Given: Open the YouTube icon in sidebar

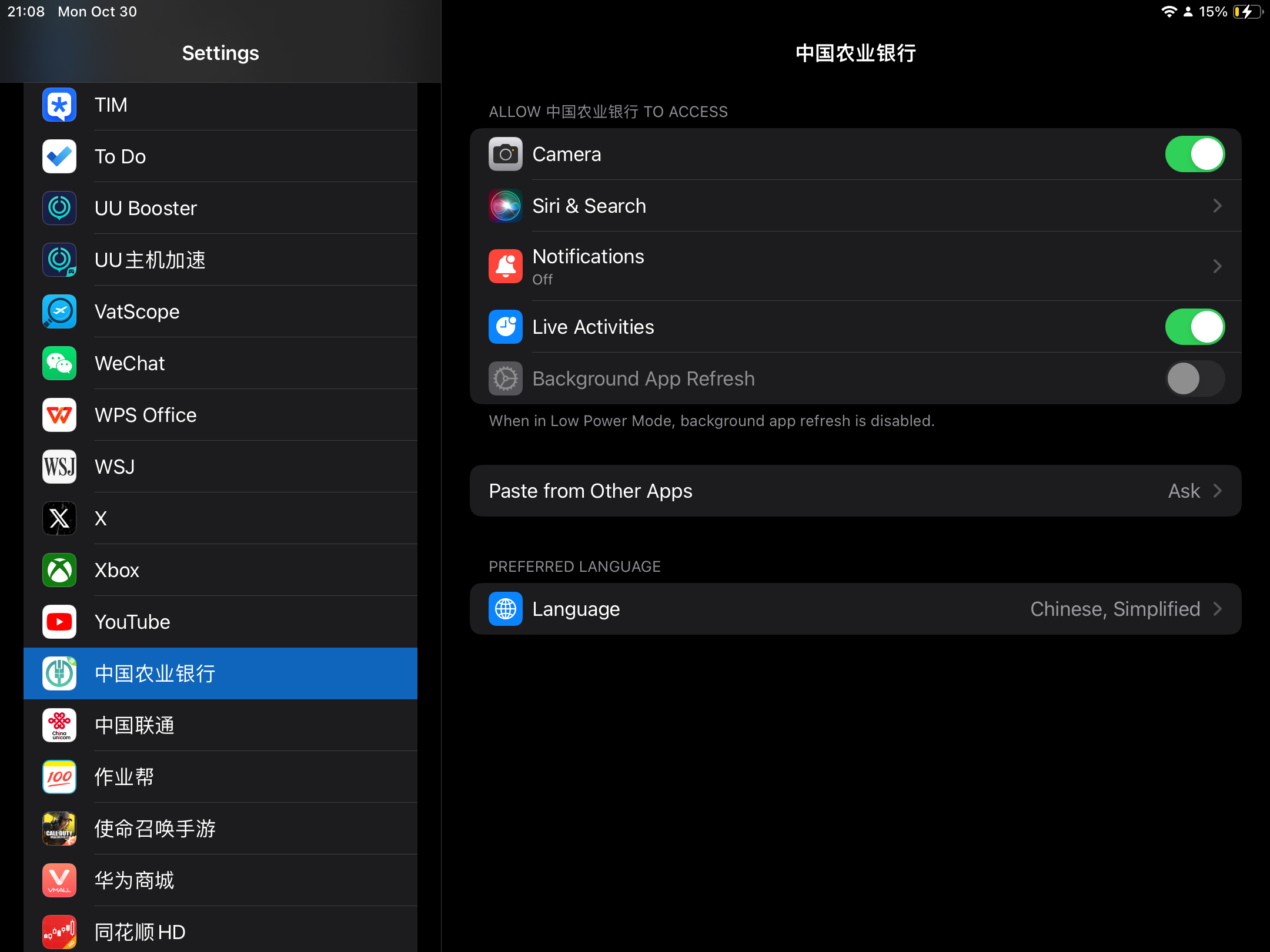Looking at the screenshot, I should tap(59, 622).
